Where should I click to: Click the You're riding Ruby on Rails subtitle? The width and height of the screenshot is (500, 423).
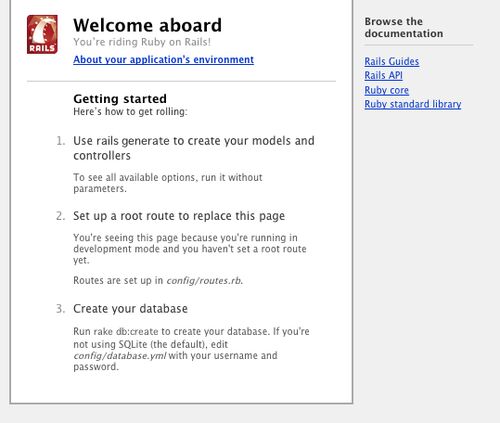142,42
